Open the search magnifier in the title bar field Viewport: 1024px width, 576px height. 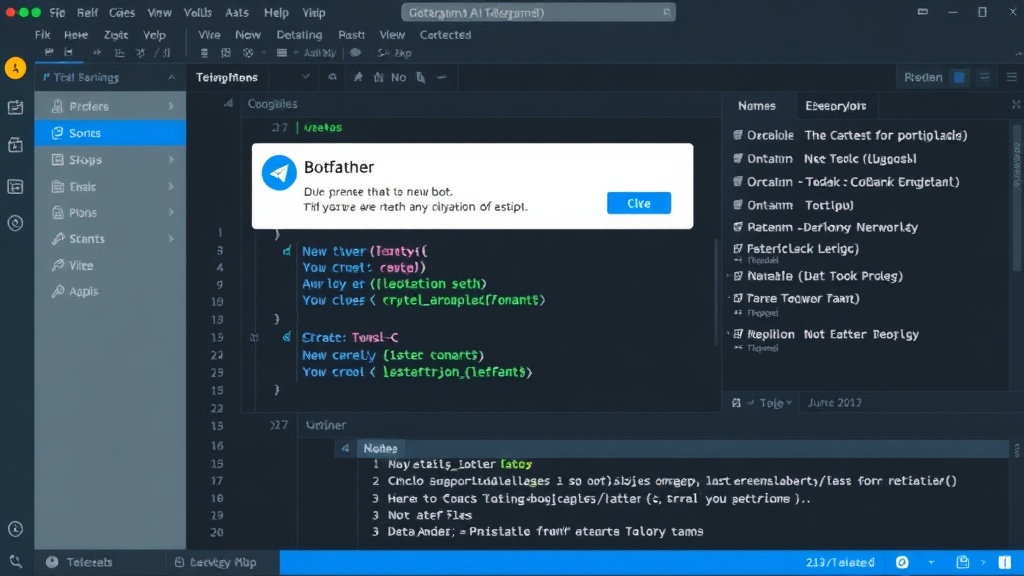[666, 12]
